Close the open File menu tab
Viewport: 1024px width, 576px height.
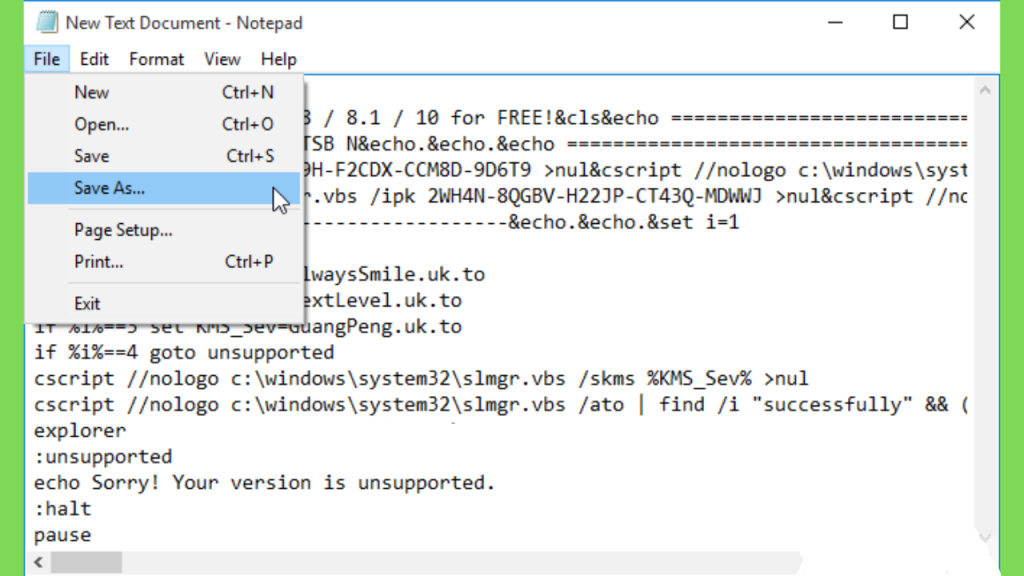(47, 59)
